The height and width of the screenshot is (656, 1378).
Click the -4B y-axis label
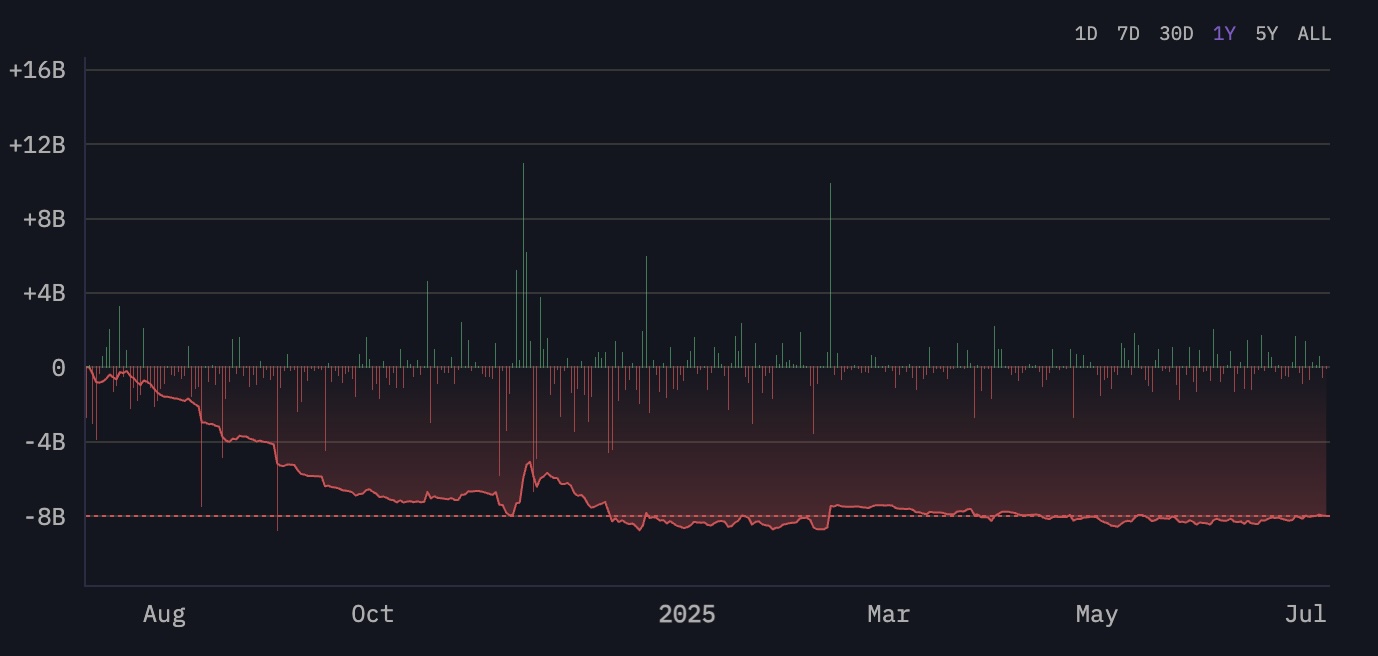43,442
